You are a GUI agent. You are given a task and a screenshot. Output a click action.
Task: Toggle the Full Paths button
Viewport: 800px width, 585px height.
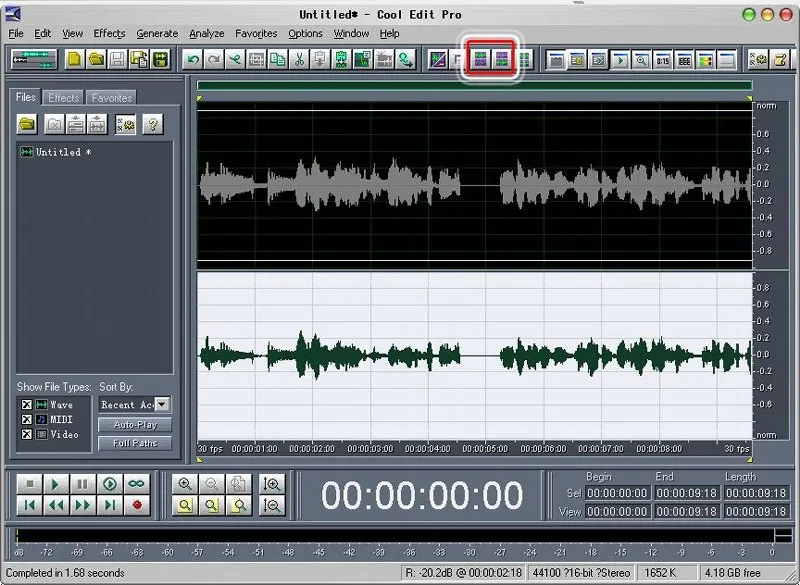(x=135, y=443)
